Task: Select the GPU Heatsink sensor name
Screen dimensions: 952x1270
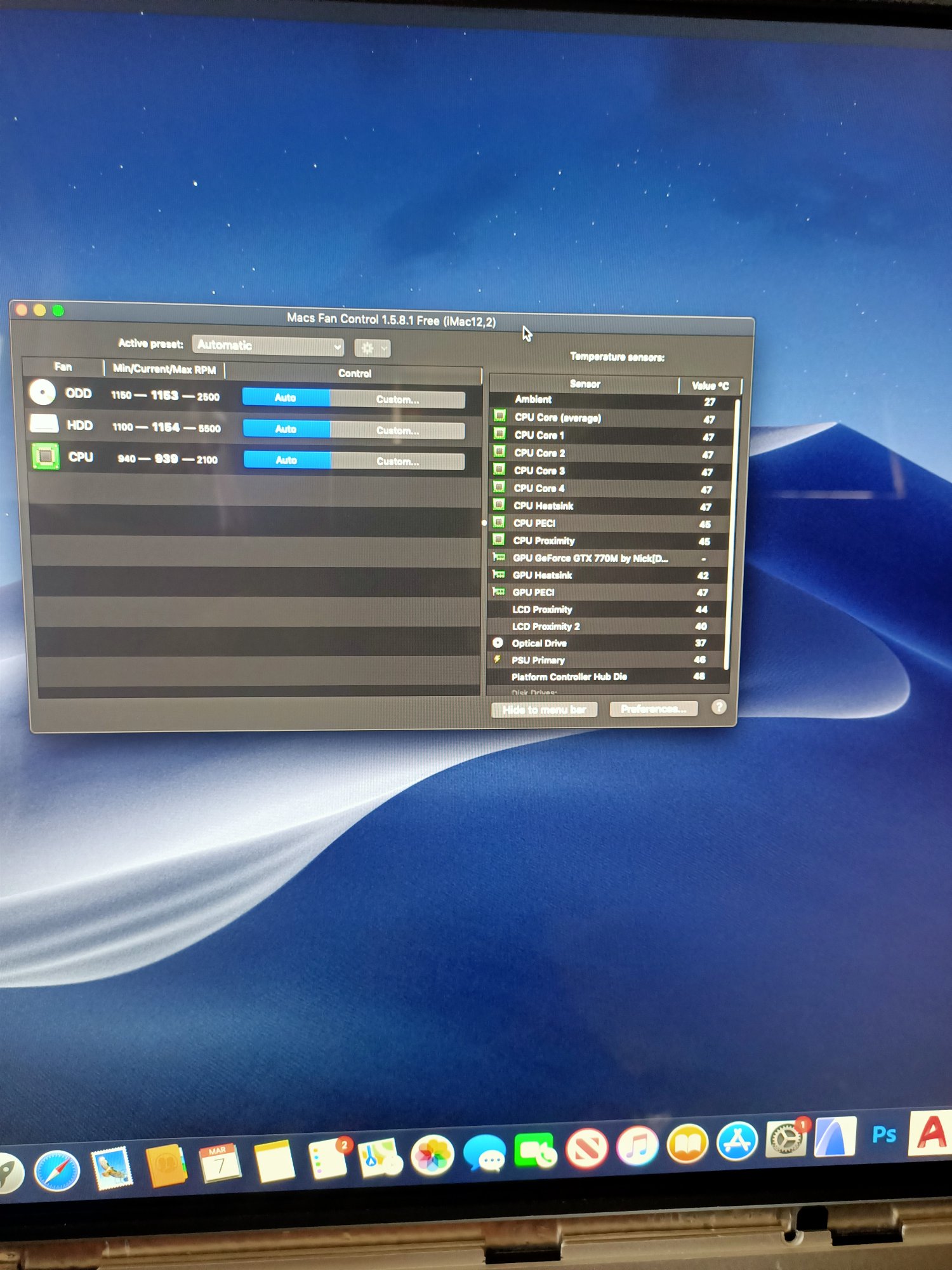Action: click(543, 575)
